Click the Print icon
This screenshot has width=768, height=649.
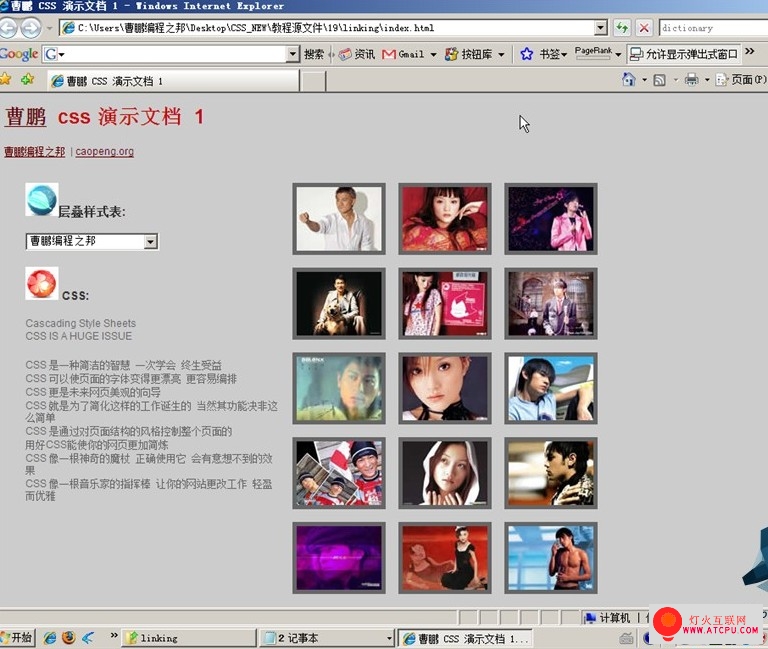point(692,79)
